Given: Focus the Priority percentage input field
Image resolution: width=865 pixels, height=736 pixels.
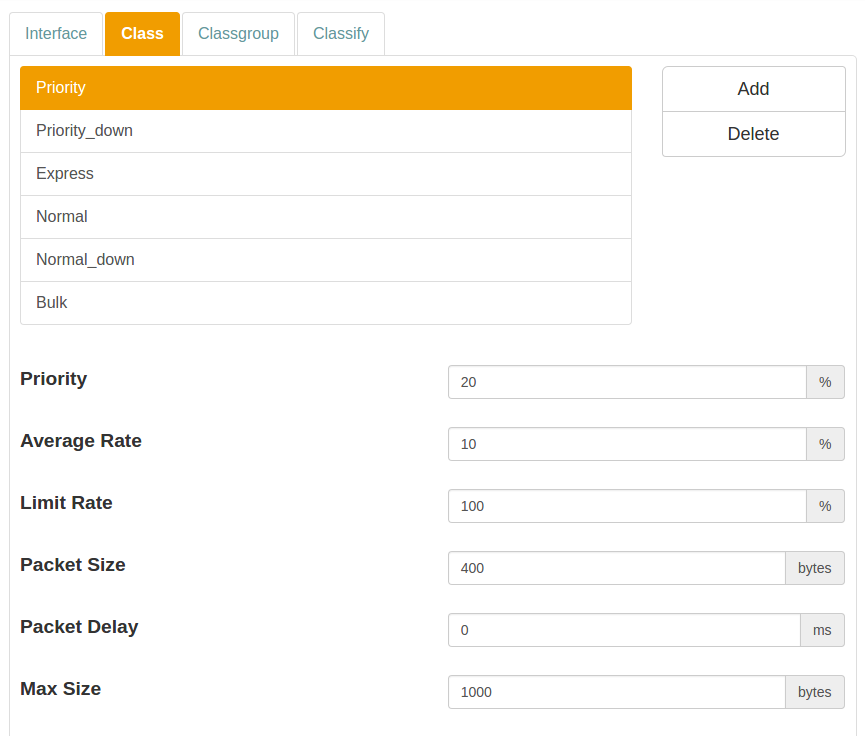Looking at the screenshot, I should click(627, 382).
